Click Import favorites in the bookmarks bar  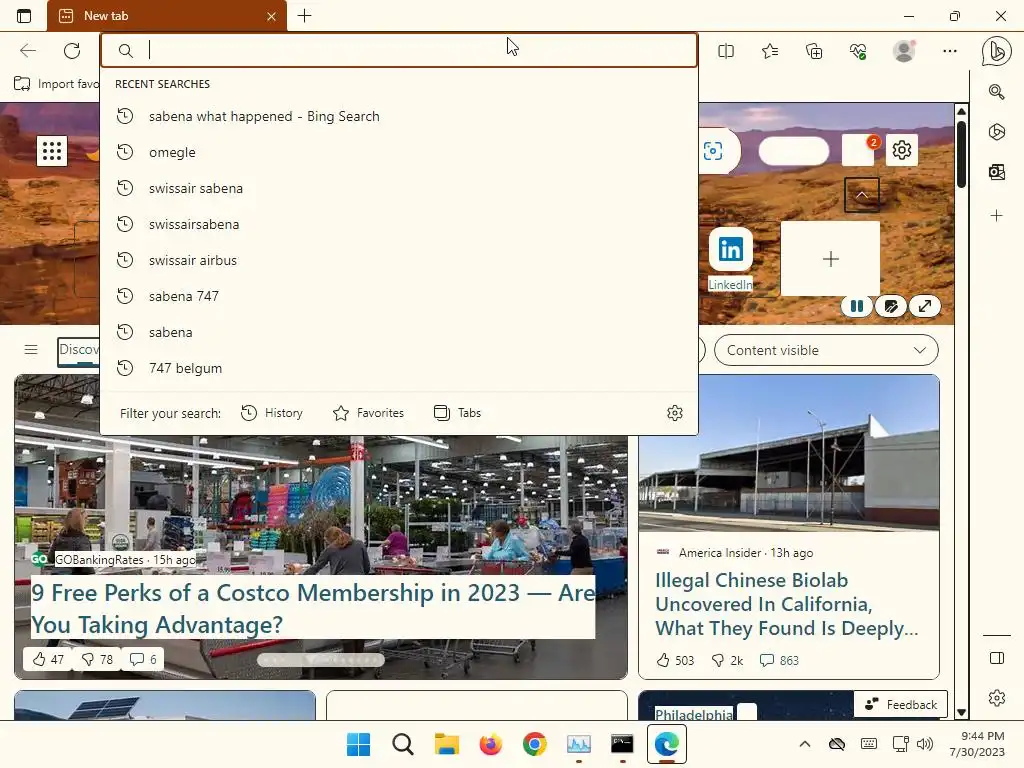[56, 84]
